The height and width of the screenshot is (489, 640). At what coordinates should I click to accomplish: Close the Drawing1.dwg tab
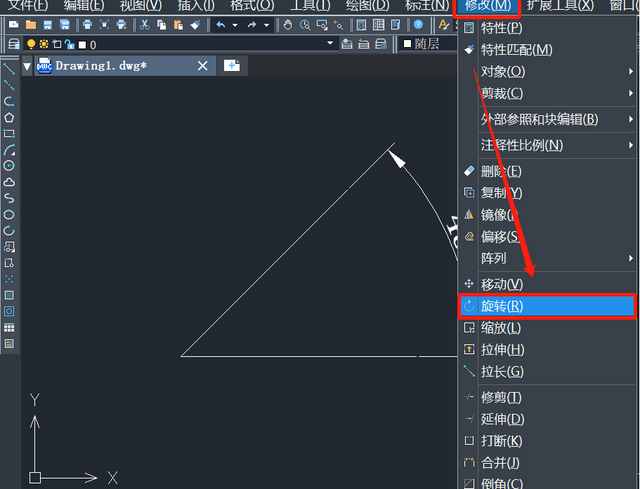tap(202, 66)
